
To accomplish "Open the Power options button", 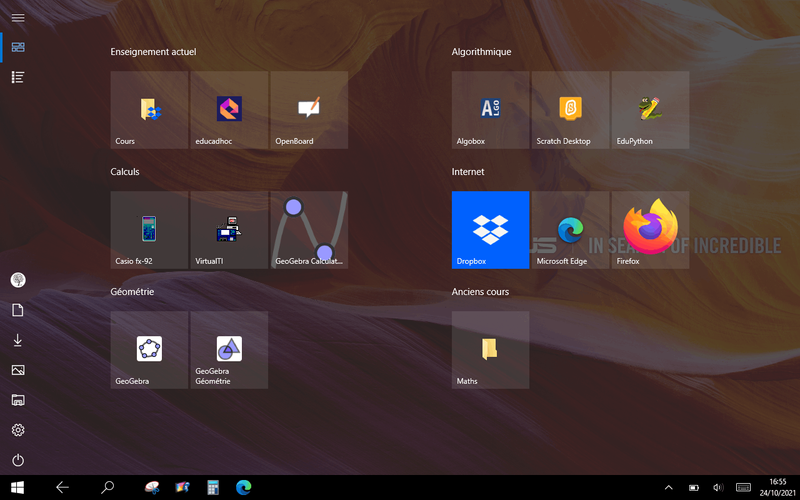I will 18,460.
